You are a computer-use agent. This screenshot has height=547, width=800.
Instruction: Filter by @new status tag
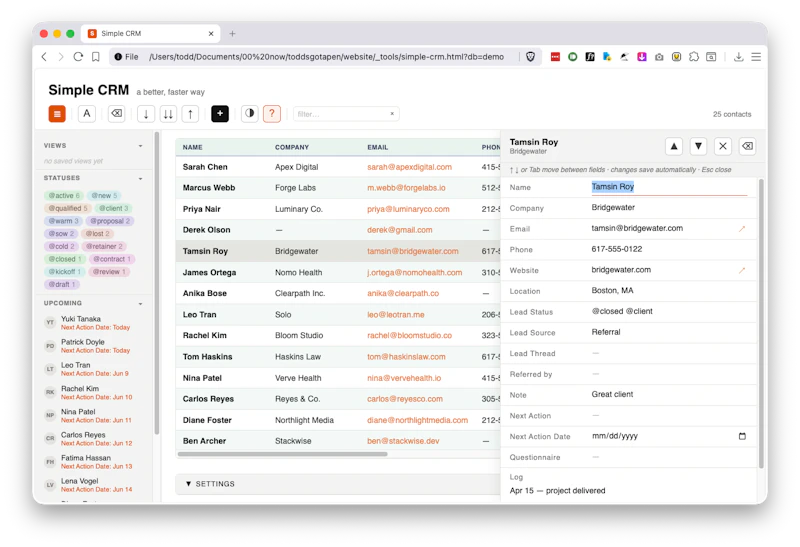[x=104, y=195]
